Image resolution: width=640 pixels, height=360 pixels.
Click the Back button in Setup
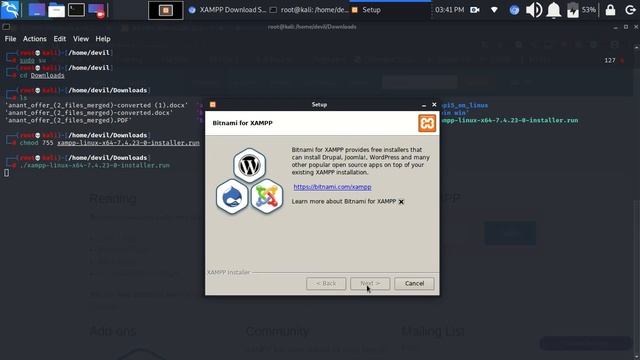[326, 283]
